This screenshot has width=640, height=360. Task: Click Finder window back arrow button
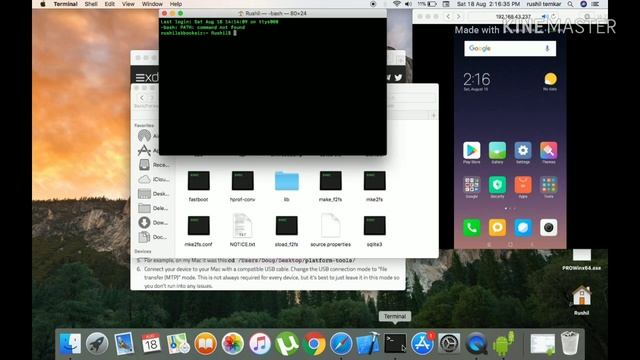pos(142,98)
